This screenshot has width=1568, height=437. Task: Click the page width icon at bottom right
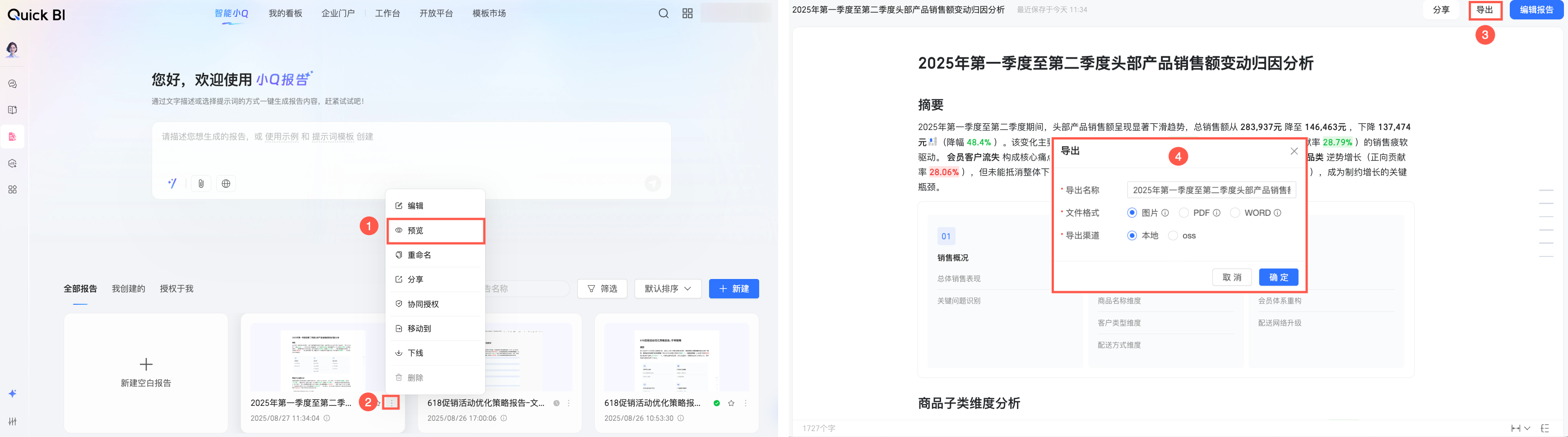tap(1516, 428)
